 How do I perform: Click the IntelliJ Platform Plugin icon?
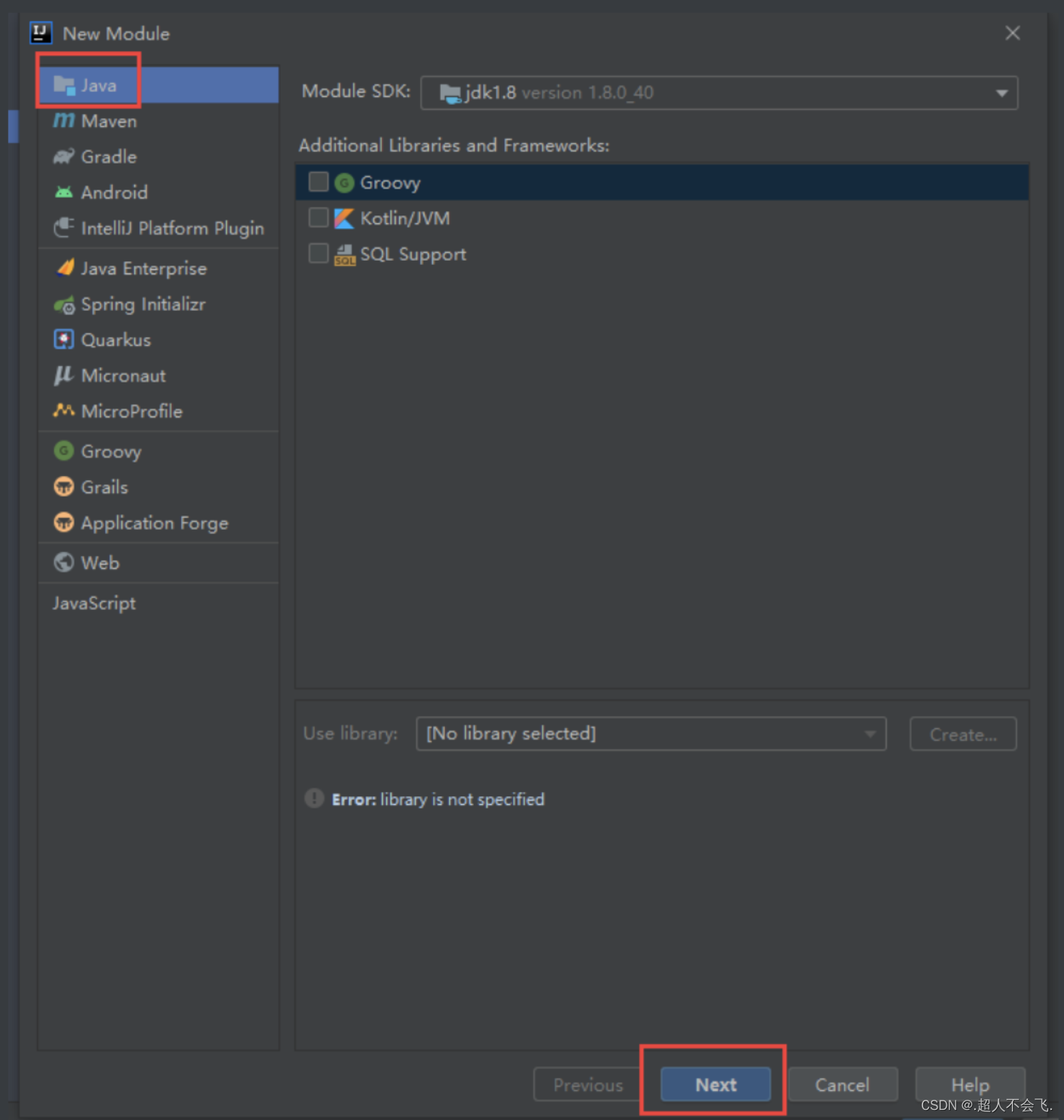click(64, 228)
